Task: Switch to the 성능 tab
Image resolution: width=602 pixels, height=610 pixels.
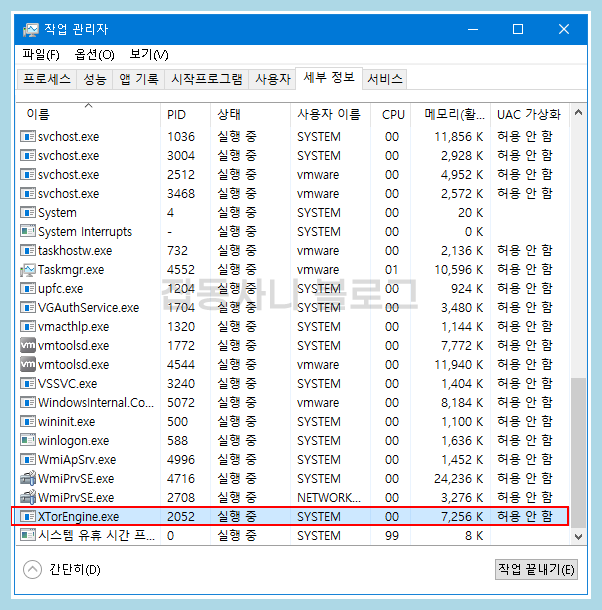Action: [x=95, y=79]
